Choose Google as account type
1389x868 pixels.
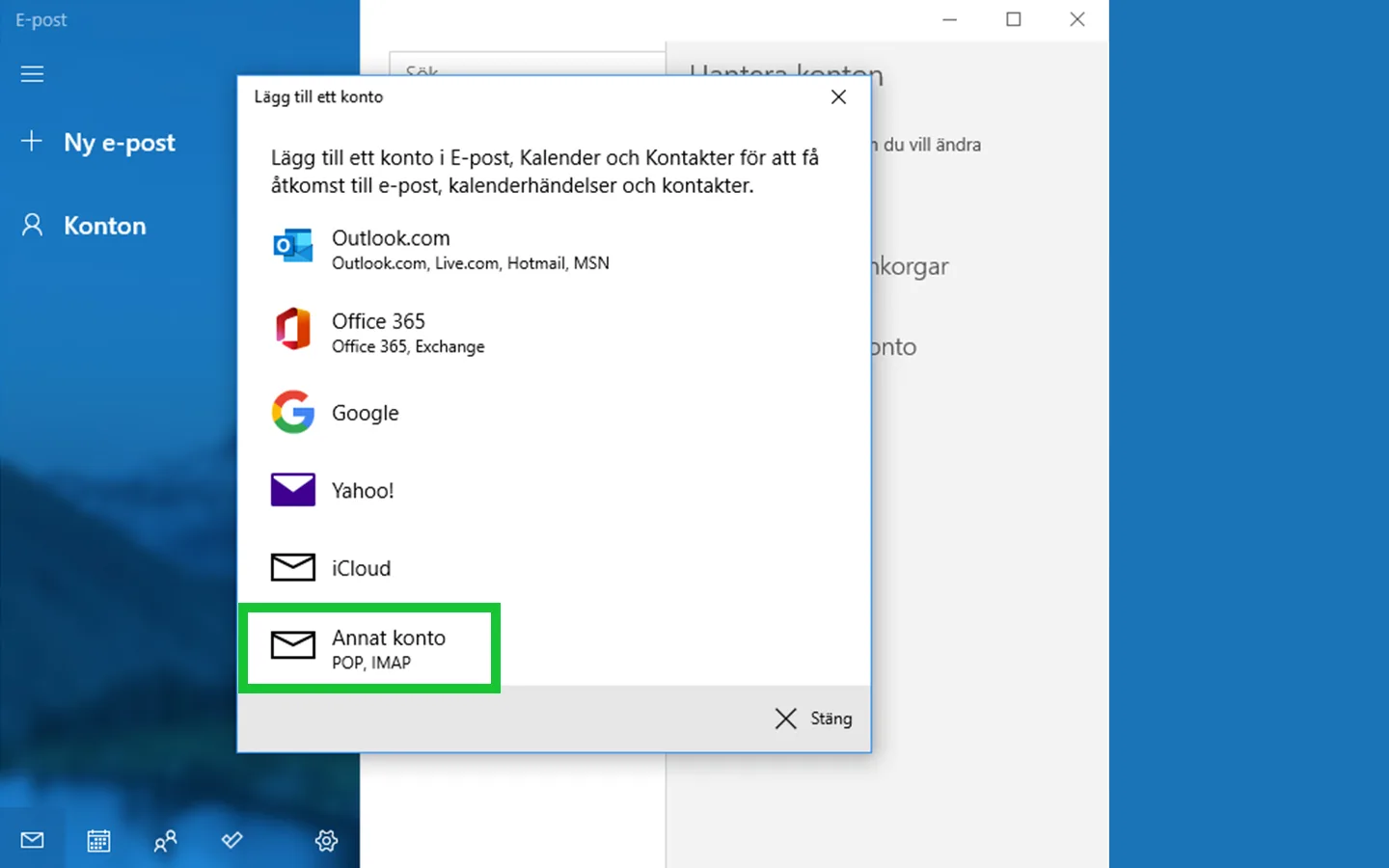[x=365, y=413]
